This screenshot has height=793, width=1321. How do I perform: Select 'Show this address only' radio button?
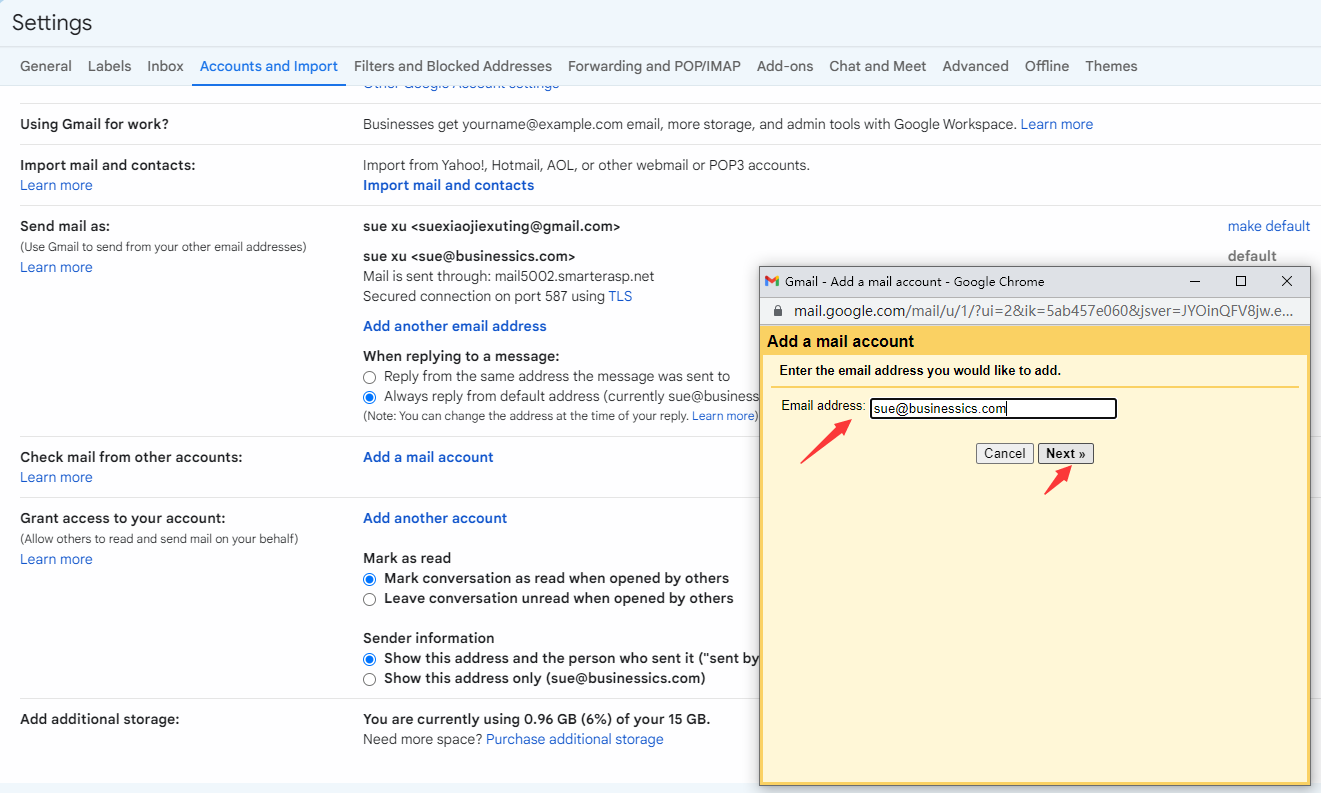370,679
